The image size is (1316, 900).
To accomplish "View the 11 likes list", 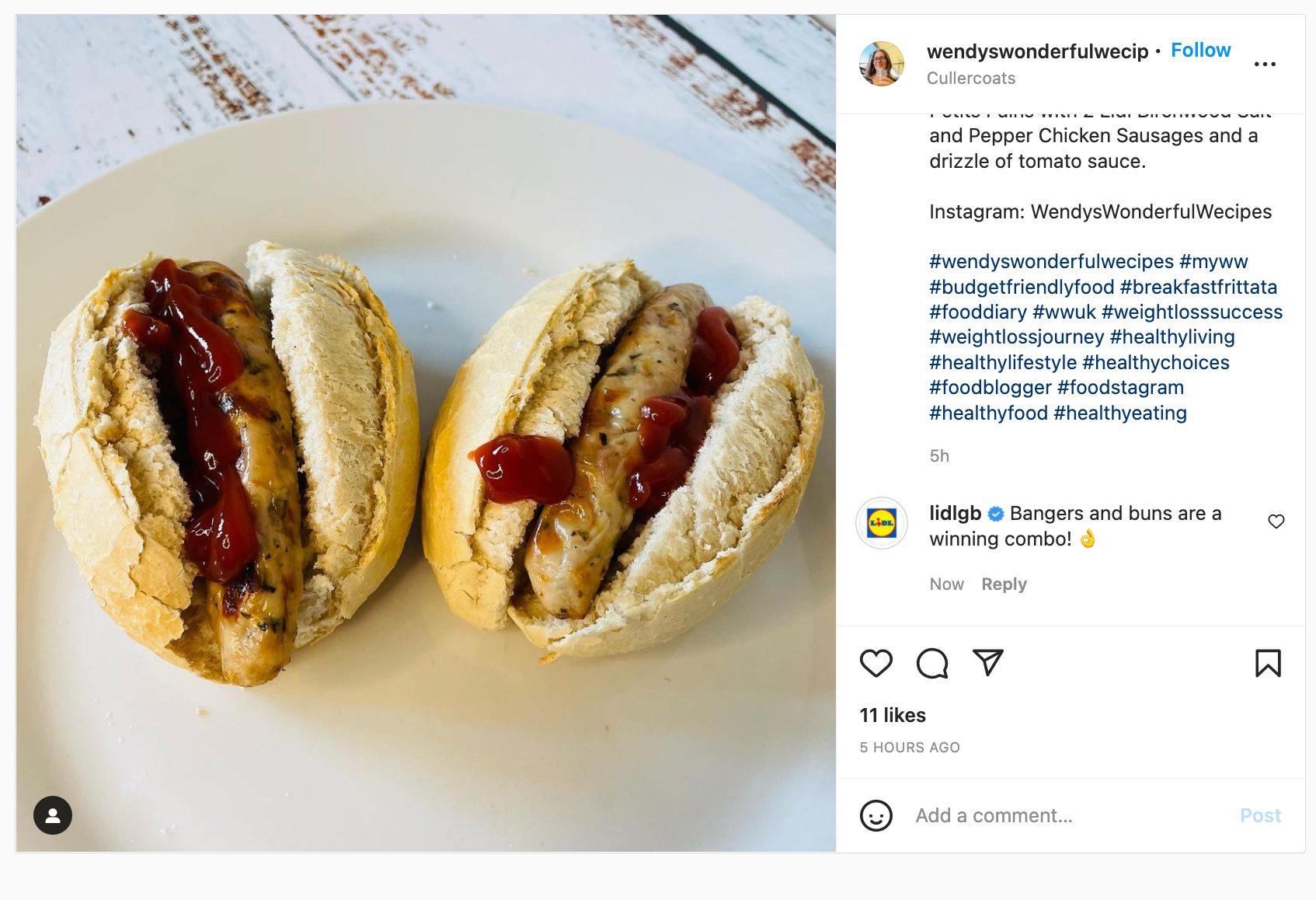I will [x=893, y=715].
